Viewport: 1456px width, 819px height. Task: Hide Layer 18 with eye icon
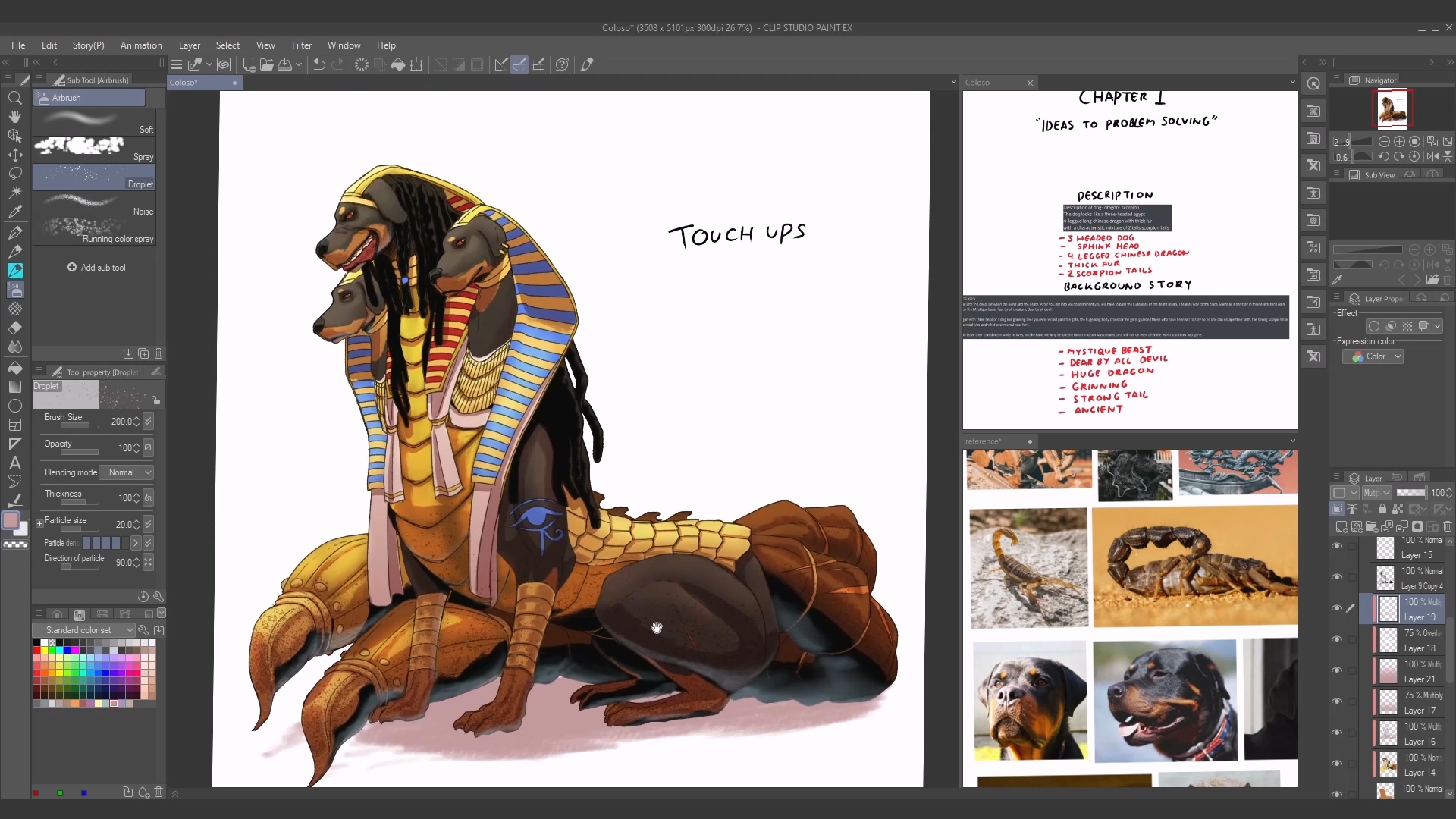tap(1337, 639)
